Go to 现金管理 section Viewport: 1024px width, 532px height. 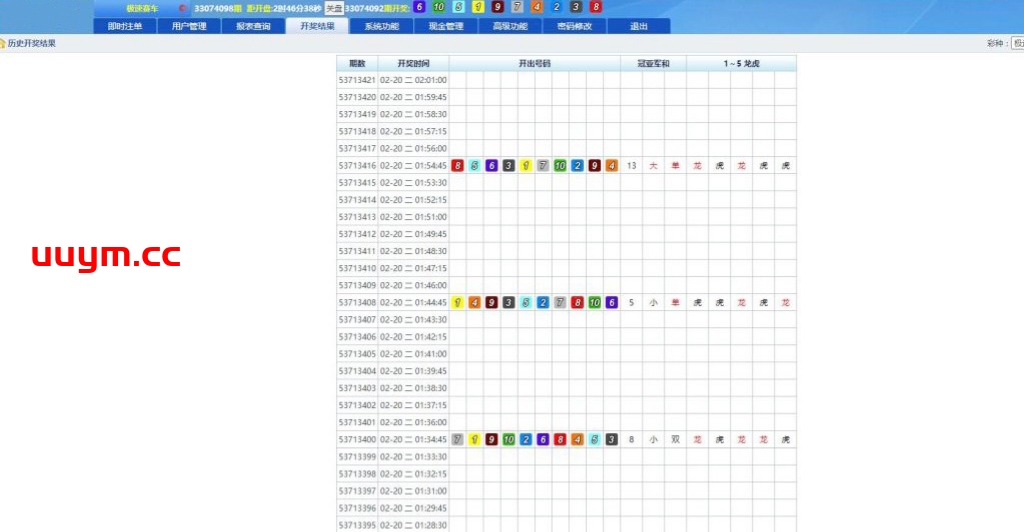coord(445,26)
